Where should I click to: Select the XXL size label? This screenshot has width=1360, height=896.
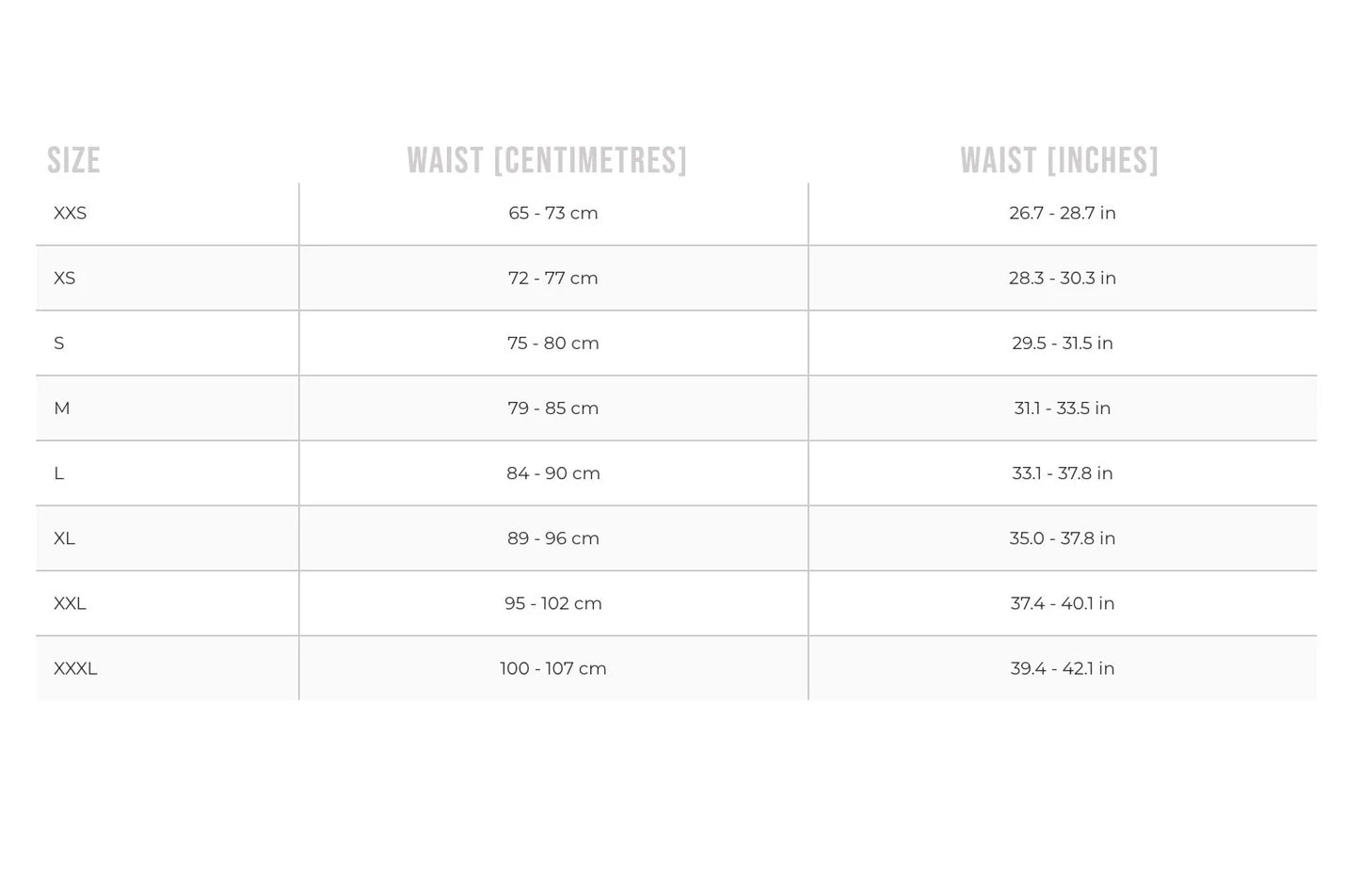tap(70, 603)
